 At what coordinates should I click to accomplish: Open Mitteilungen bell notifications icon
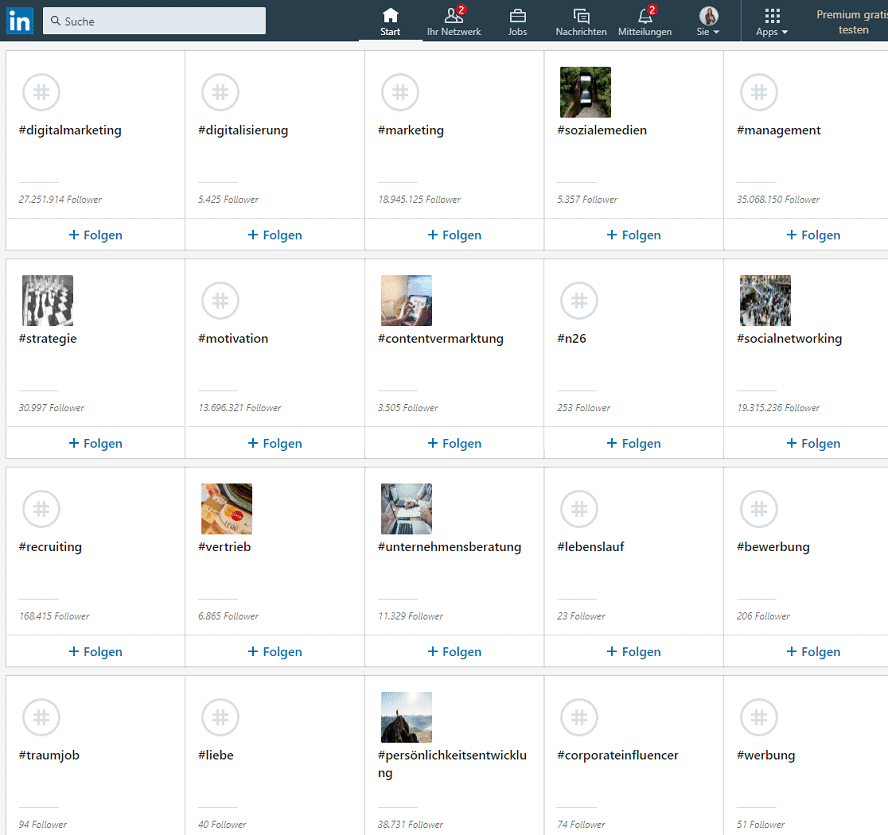645,15
